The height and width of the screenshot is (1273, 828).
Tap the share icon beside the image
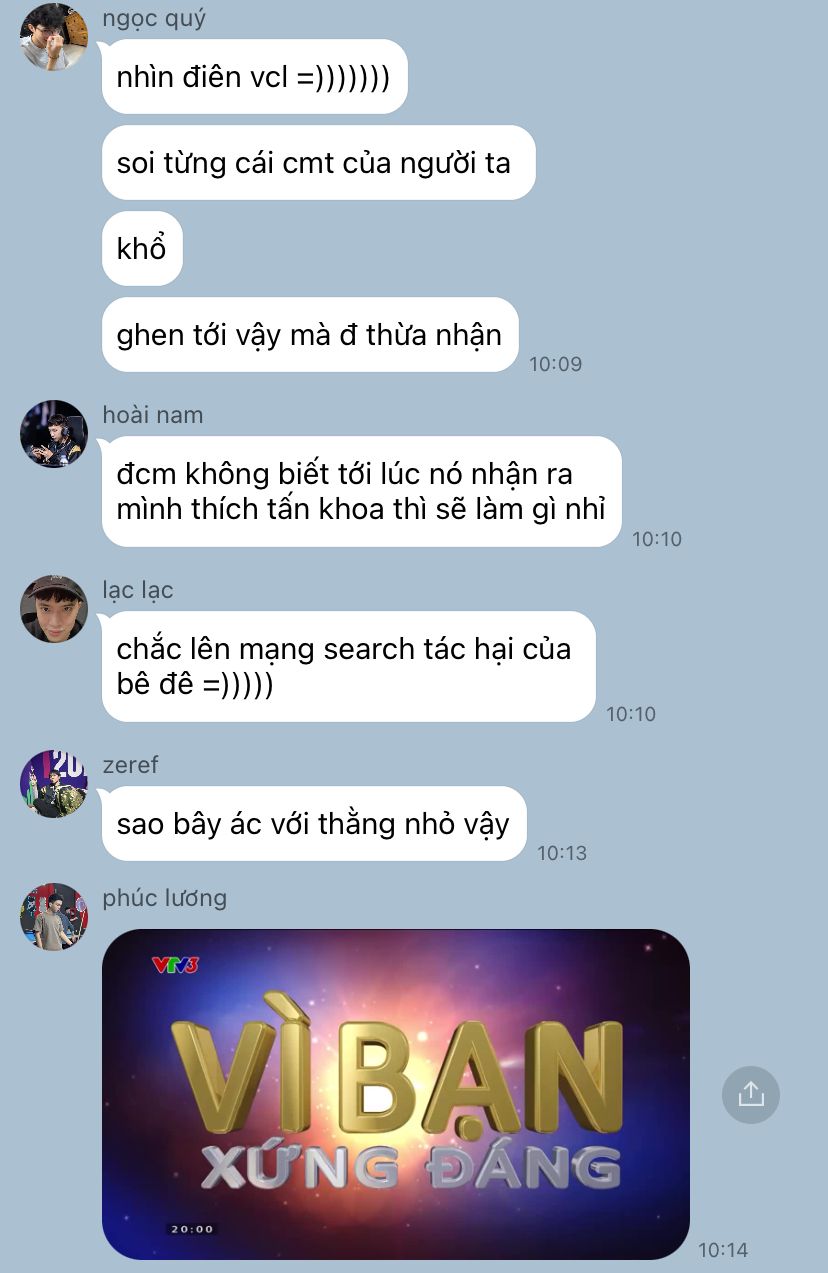(750, 1094)
